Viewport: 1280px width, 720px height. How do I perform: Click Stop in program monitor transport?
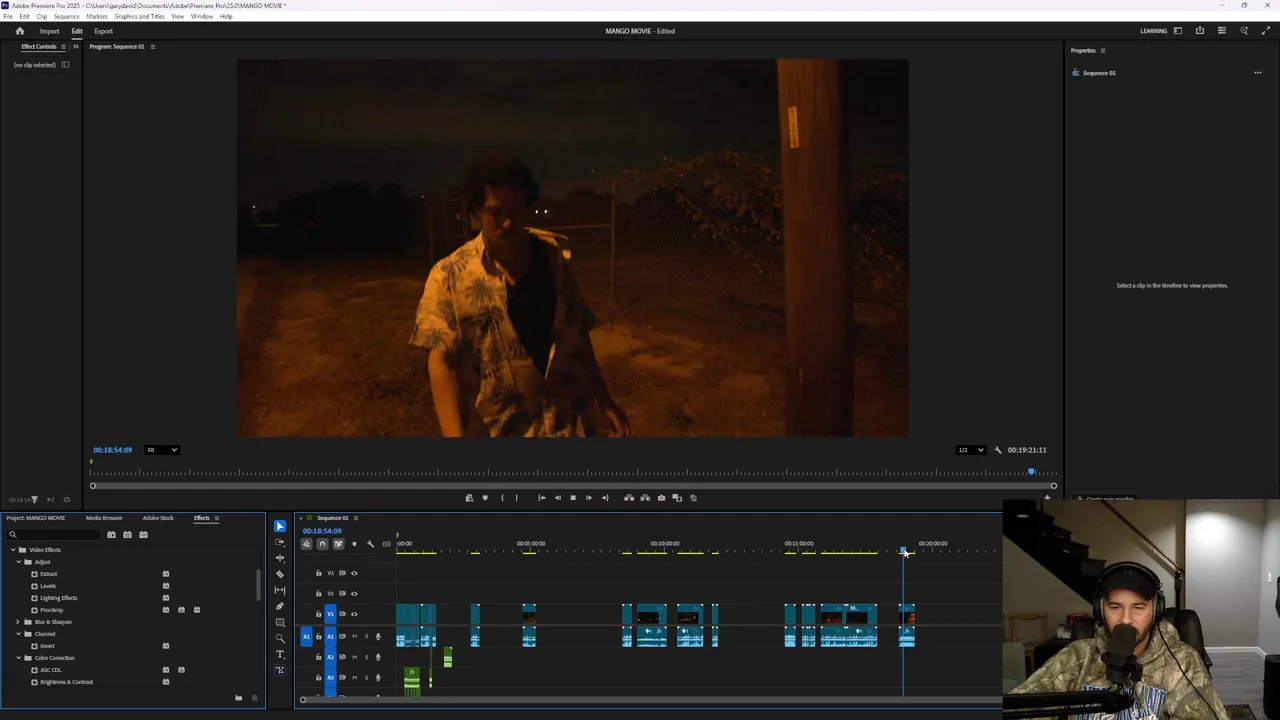tap(573, 498)
